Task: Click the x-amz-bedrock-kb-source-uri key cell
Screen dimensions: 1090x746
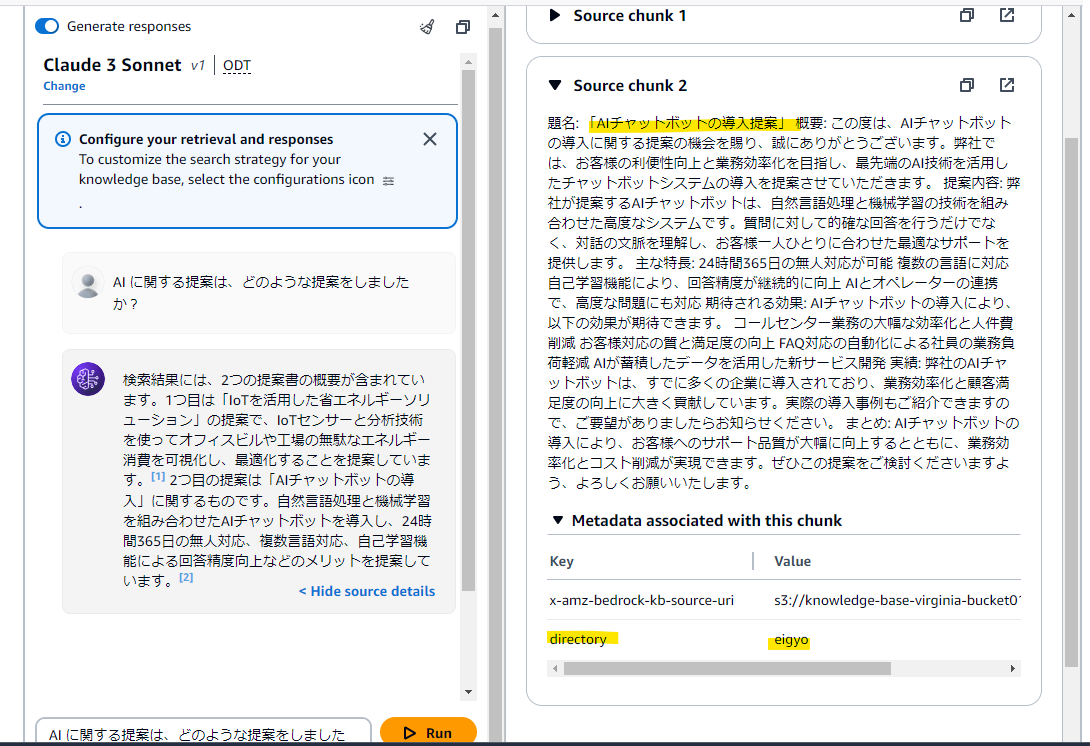Action: tap(642, 600)
